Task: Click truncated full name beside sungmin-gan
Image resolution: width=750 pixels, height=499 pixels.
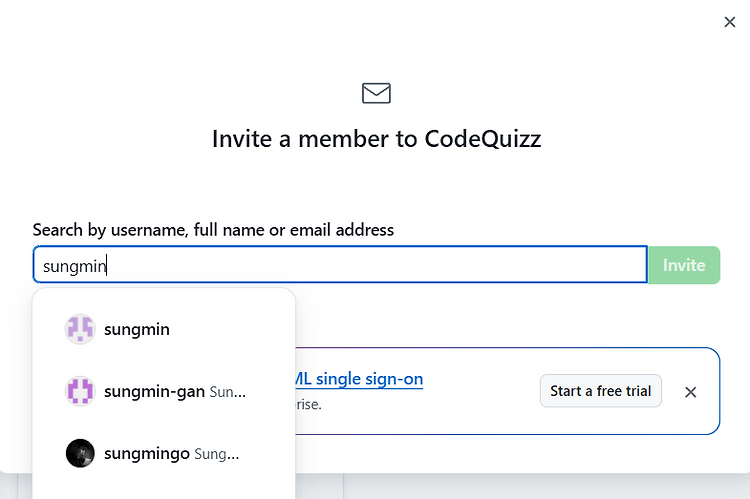Action: click(228, 392)
